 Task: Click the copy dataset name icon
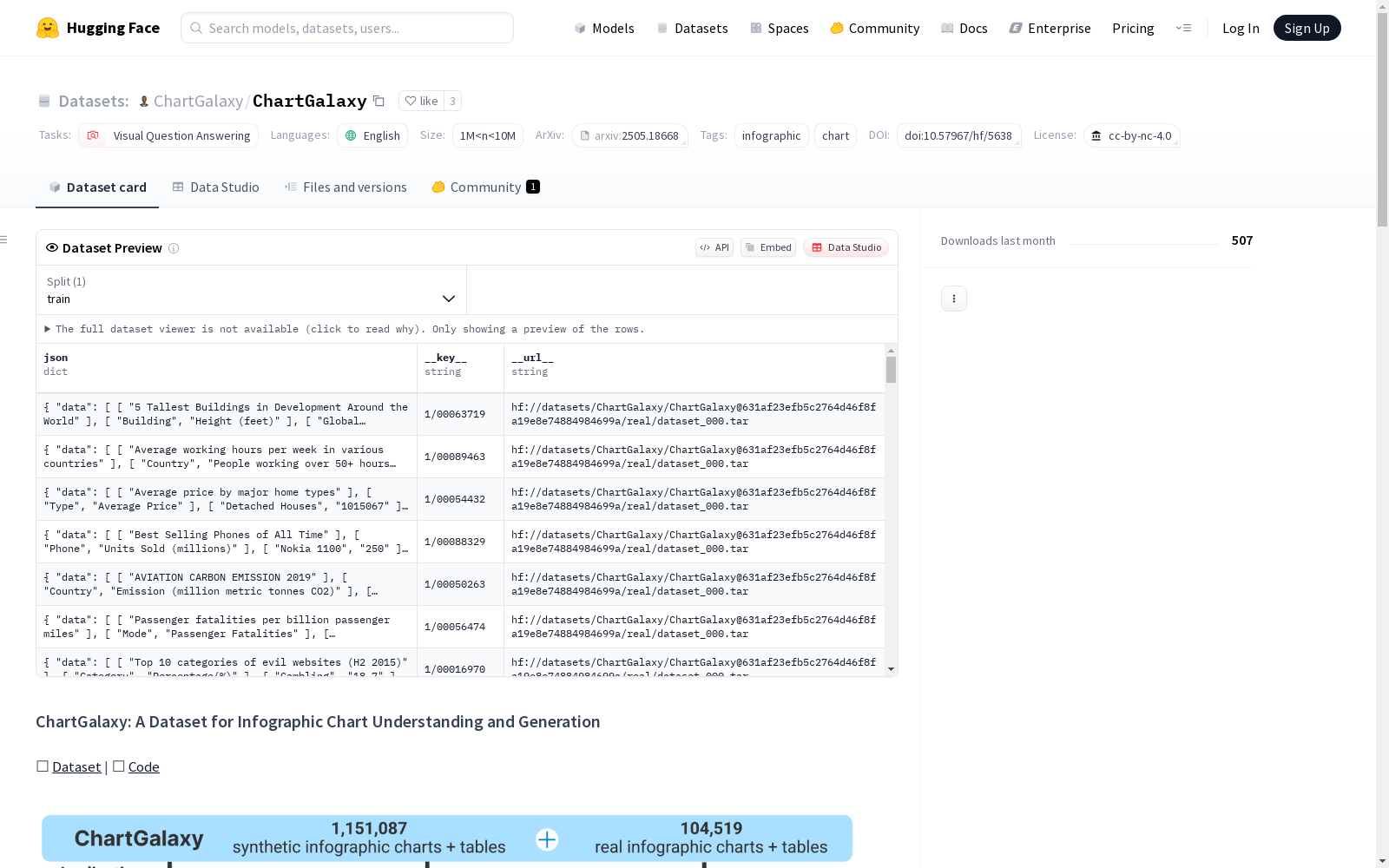tap(379, 101)
